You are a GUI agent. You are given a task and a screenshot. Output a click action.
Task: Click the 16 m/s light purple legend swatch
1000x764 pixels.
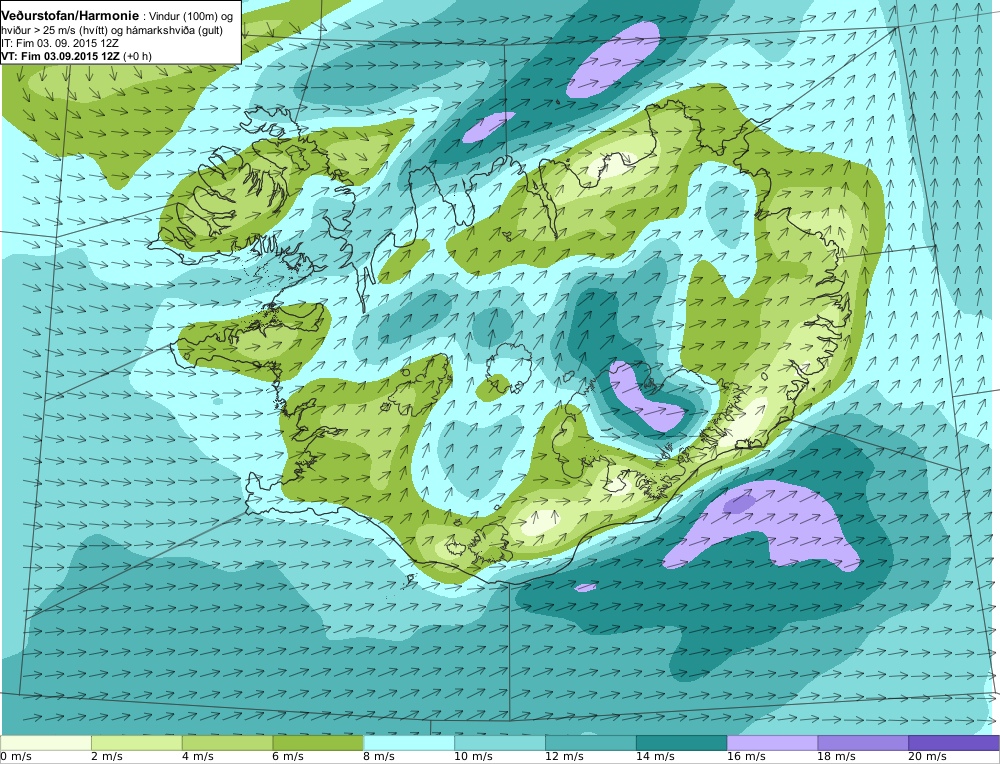click(x=772, y=743)
